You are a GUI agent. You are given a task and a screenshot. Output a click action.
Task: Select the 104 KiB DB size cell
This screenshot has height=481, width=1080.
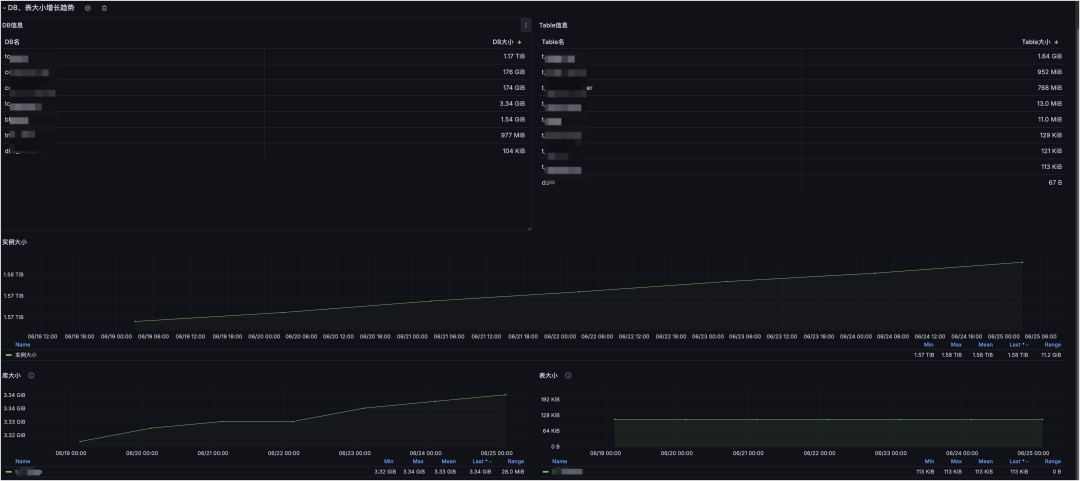click(x=514, y=150)
